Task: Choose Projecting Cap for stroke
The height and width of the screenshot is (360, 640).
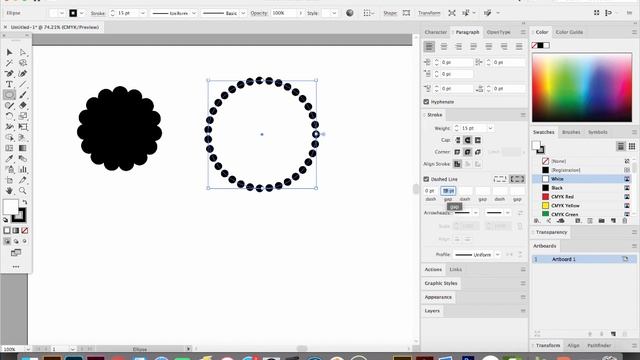Action: point(478,140)
